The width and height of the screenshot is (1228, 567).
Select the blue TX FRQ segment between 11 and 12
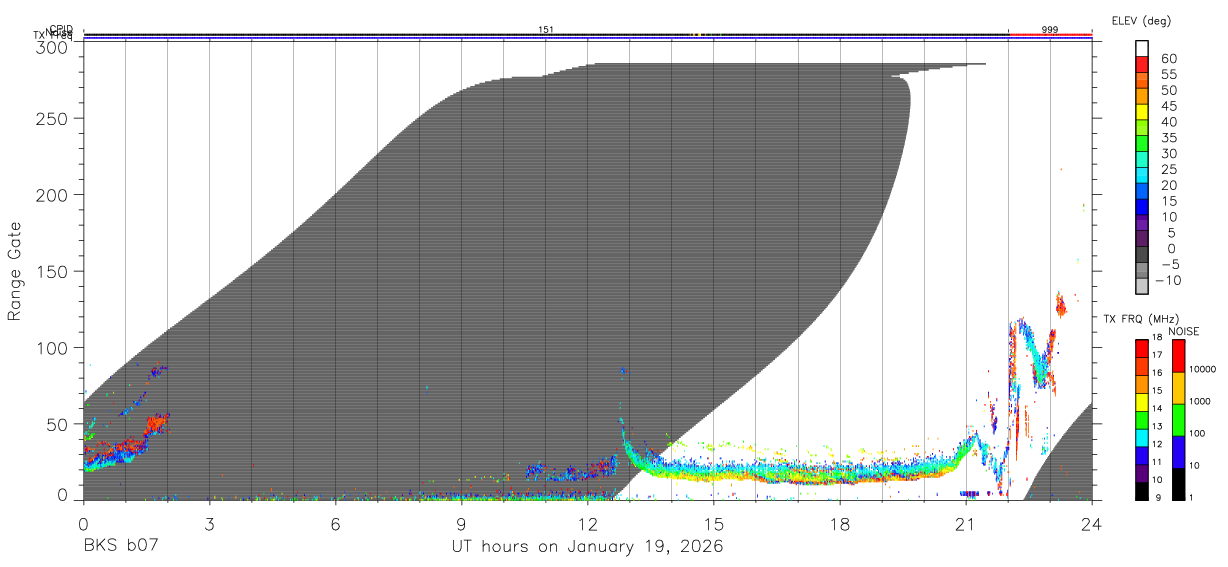(x=1142, y=454)
